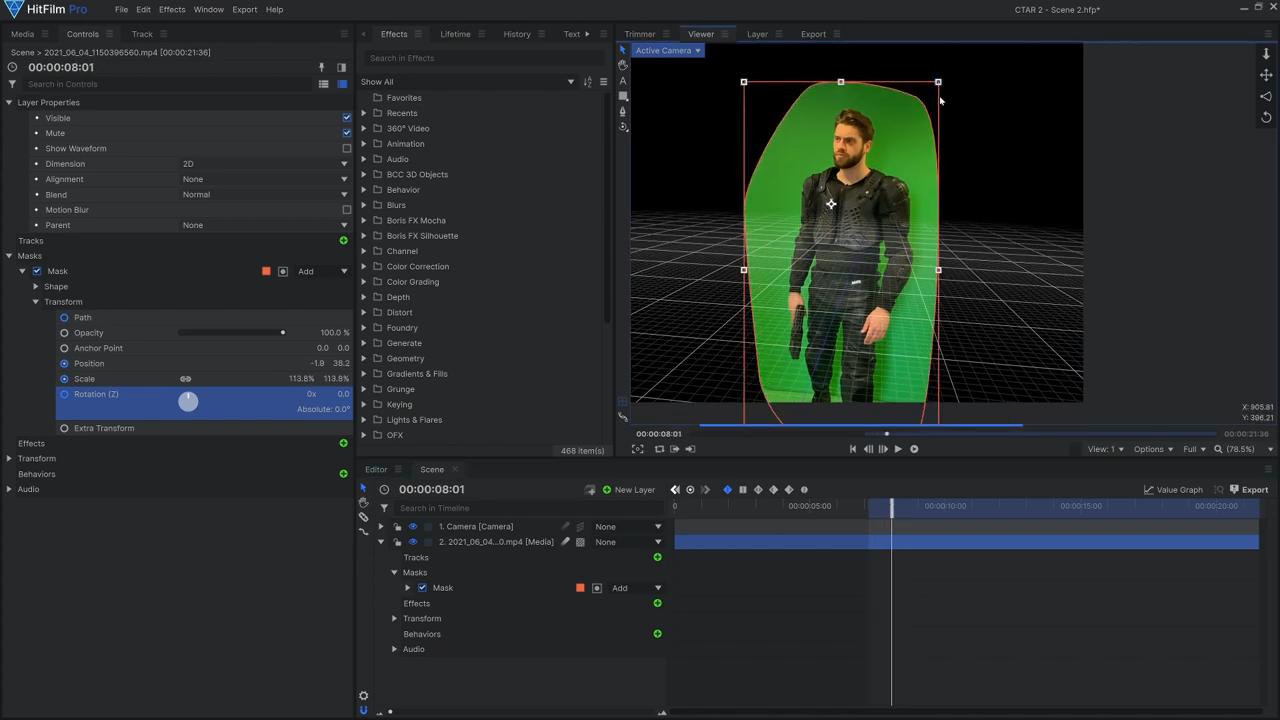This screenshot has height=720, width=1280.
Task: Select the rectangle mask tool in viewer
Action: tap(623, 96)
